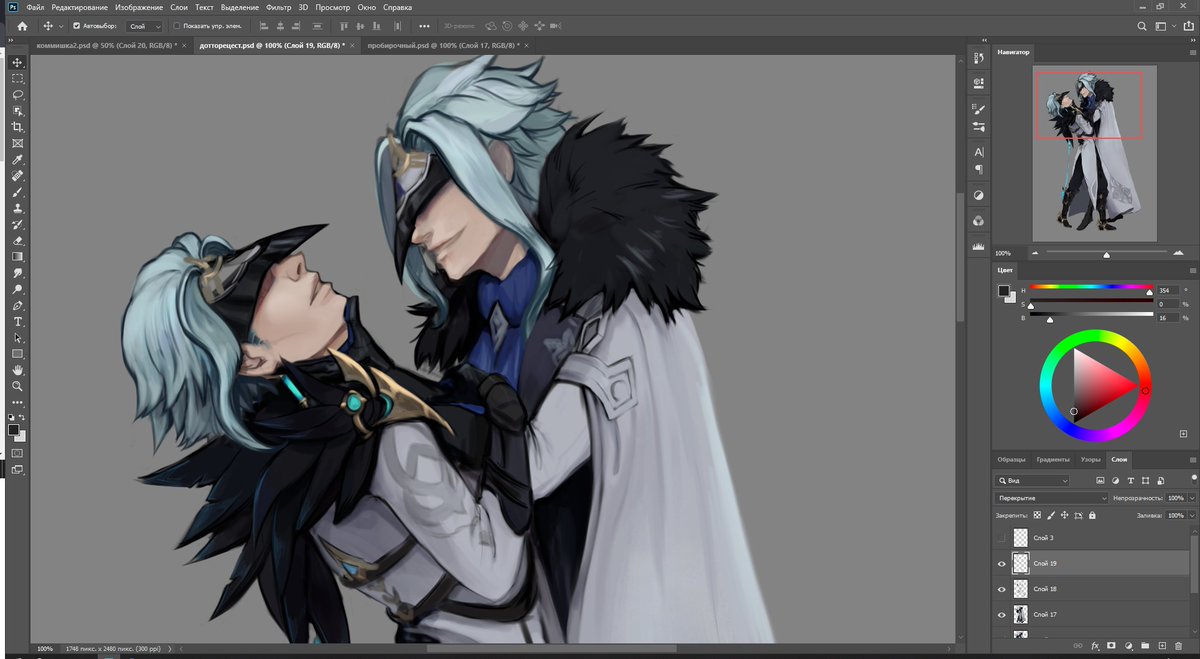Select the Crop tool
Image resolution: width=1200 pixels, height=659 pixels.
(17, 127)
